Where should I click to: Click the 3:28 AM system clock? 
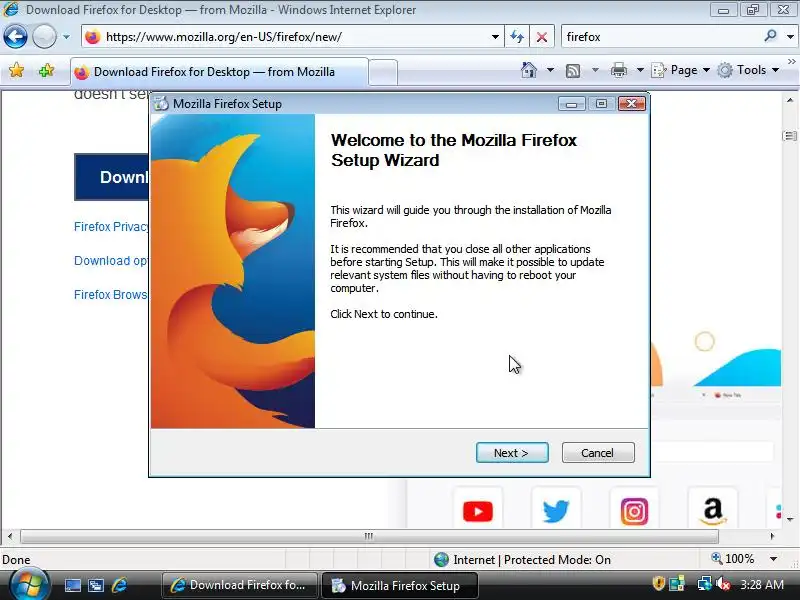(x=762, y=585)
